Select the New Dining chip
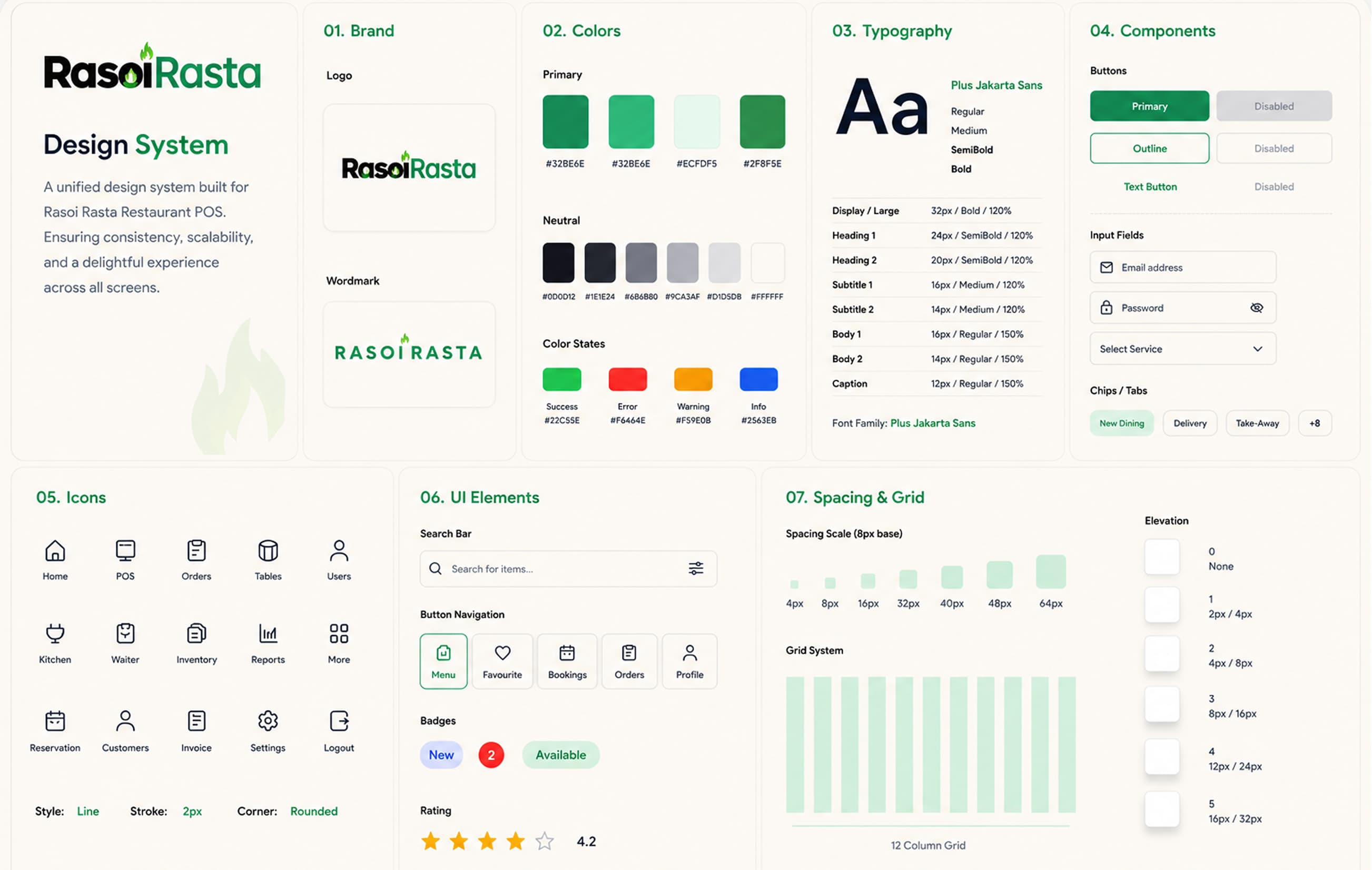 point(1121,423)
